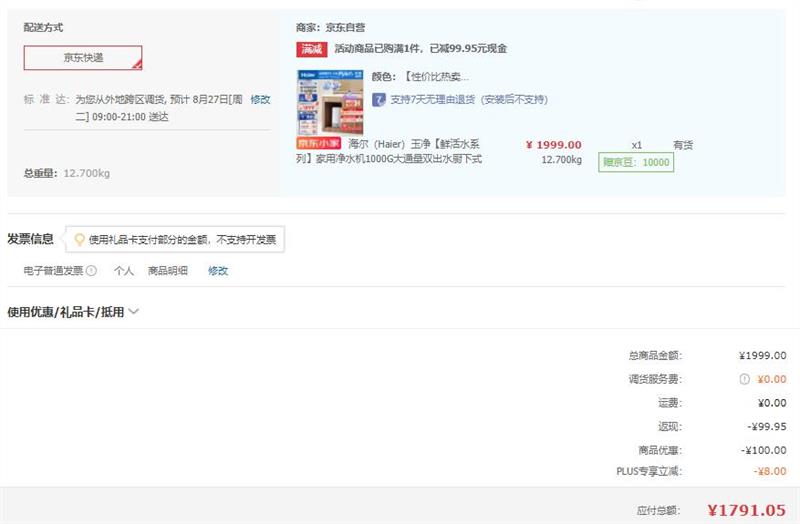This screenshot has width=800, height=524.
Task: Click the 商品明细 invoice content label
Action: click(167, 271)
